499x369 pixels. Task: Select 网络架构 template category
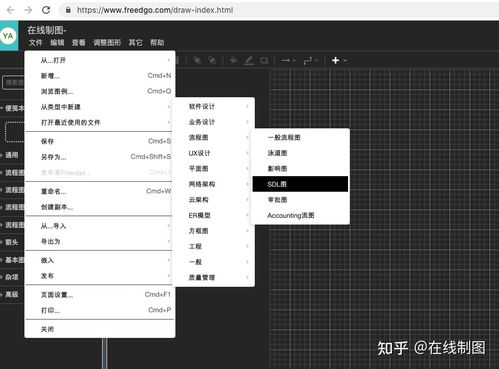[214, 184]
